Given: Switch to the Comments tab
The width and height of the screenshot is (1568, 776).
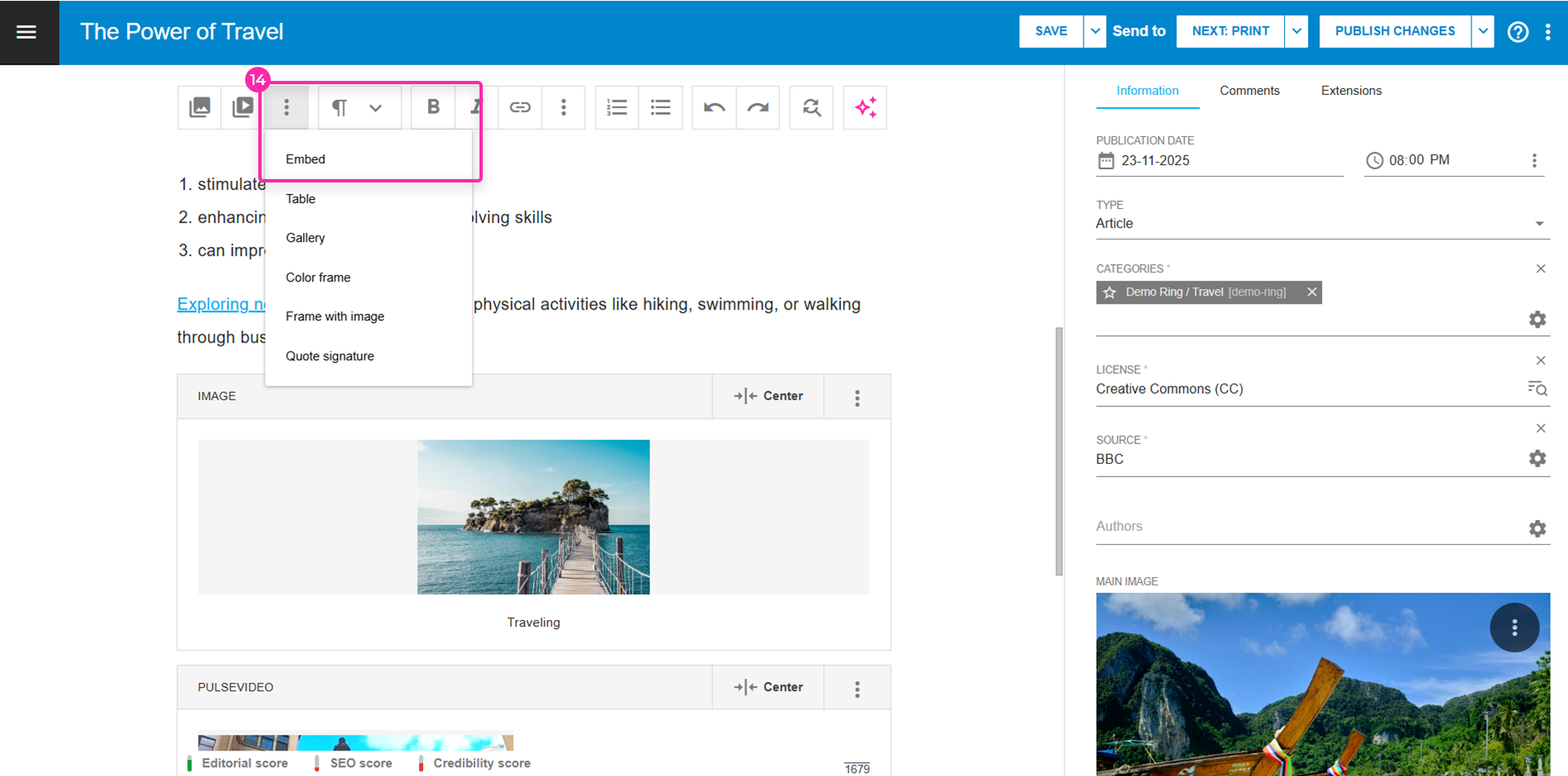Looking at the screenshot, I should (1249, 91).
